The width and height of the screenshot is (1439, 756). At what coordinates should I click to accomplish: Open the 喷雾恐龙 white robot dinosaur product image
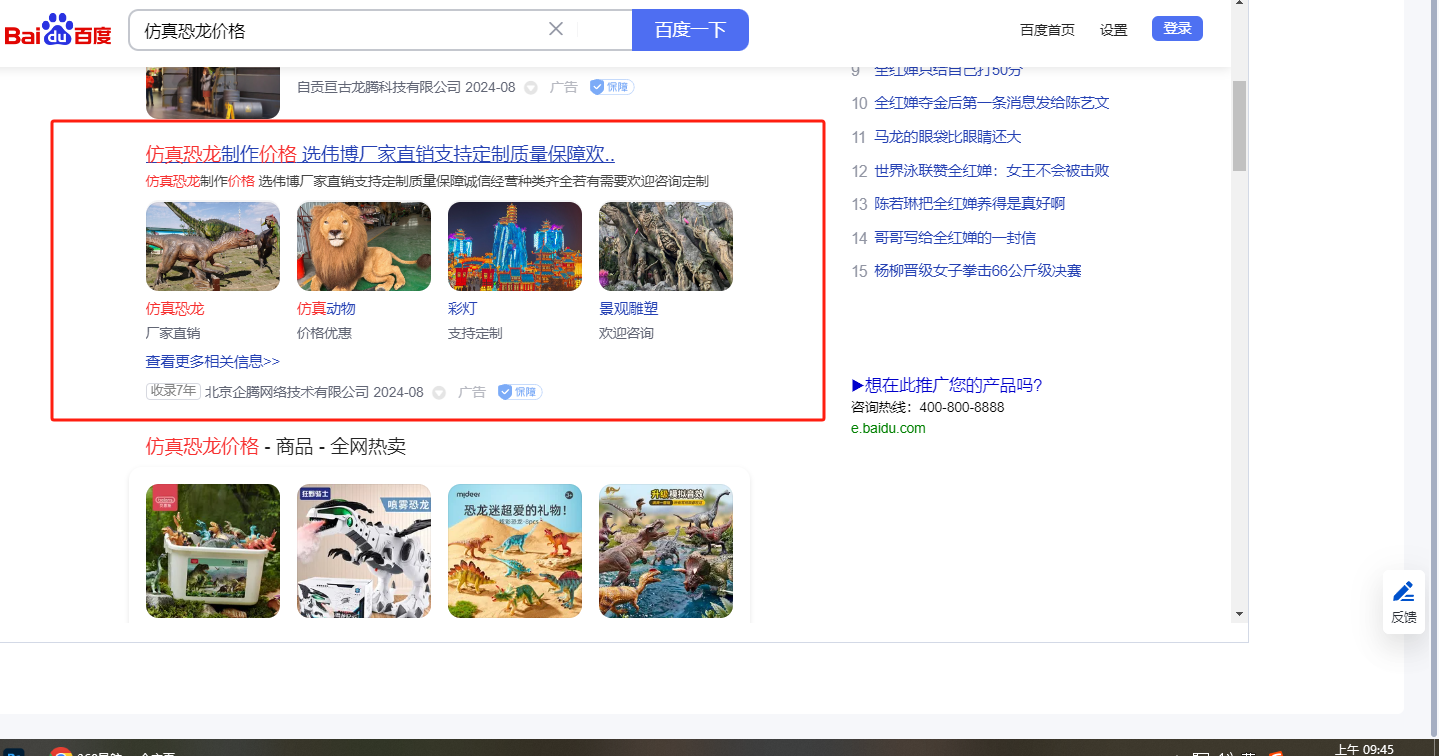tap(364, 551)
